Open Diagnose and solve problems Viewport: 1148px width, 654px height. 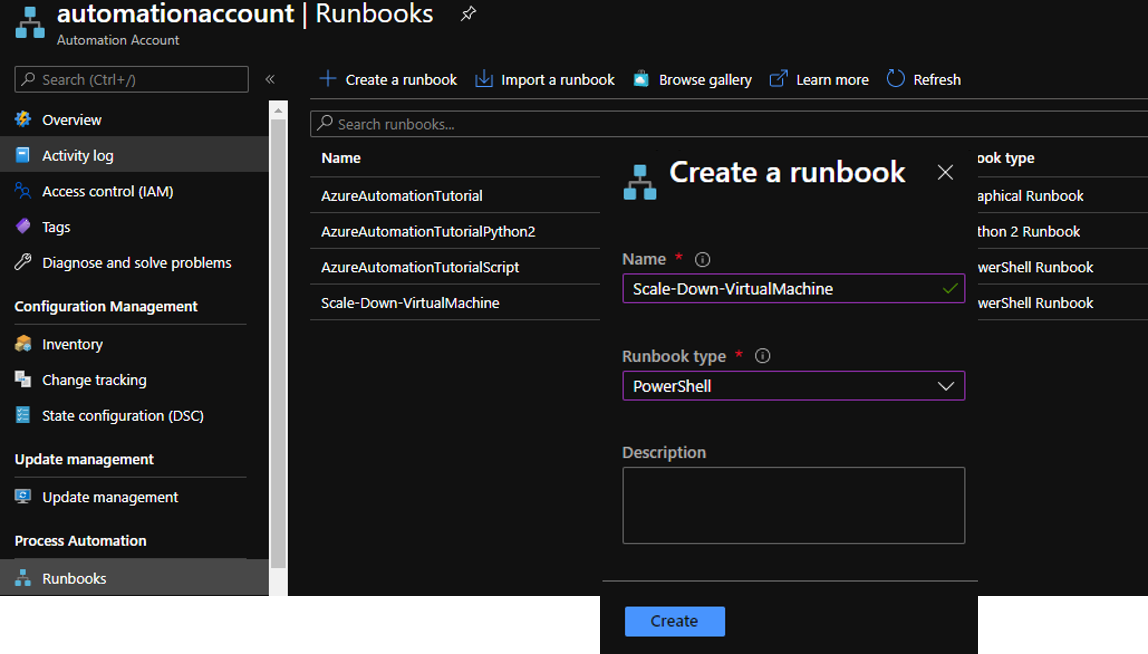click(135, 263)
